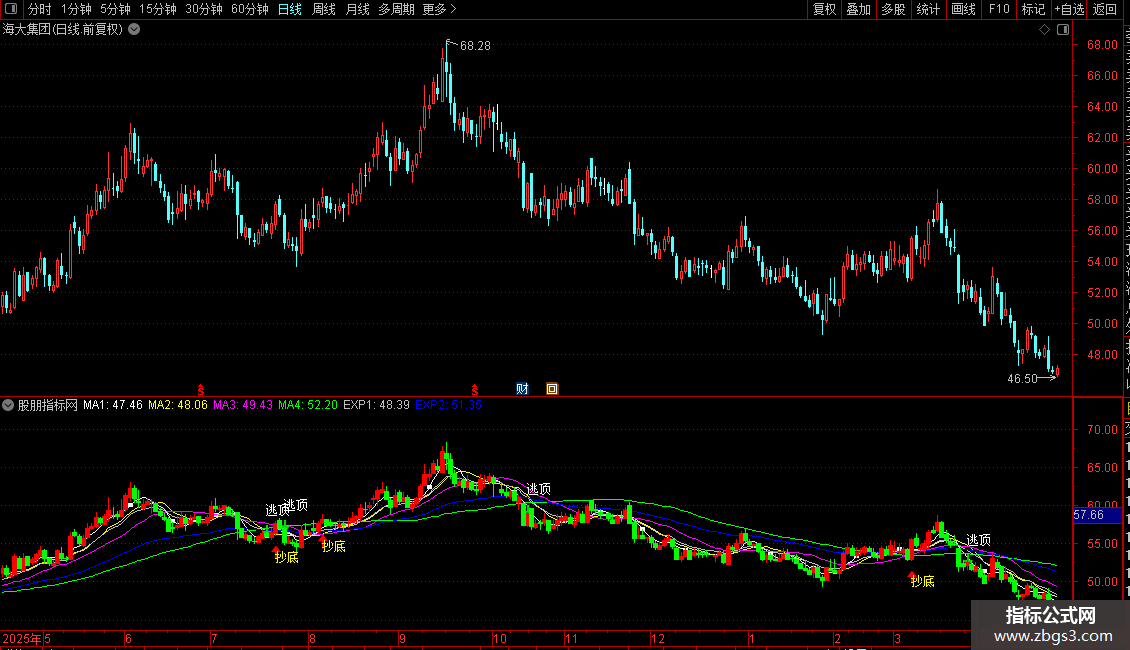Click the EXP1: 48.39 value

pyautogui.click(x=376, y=405)
